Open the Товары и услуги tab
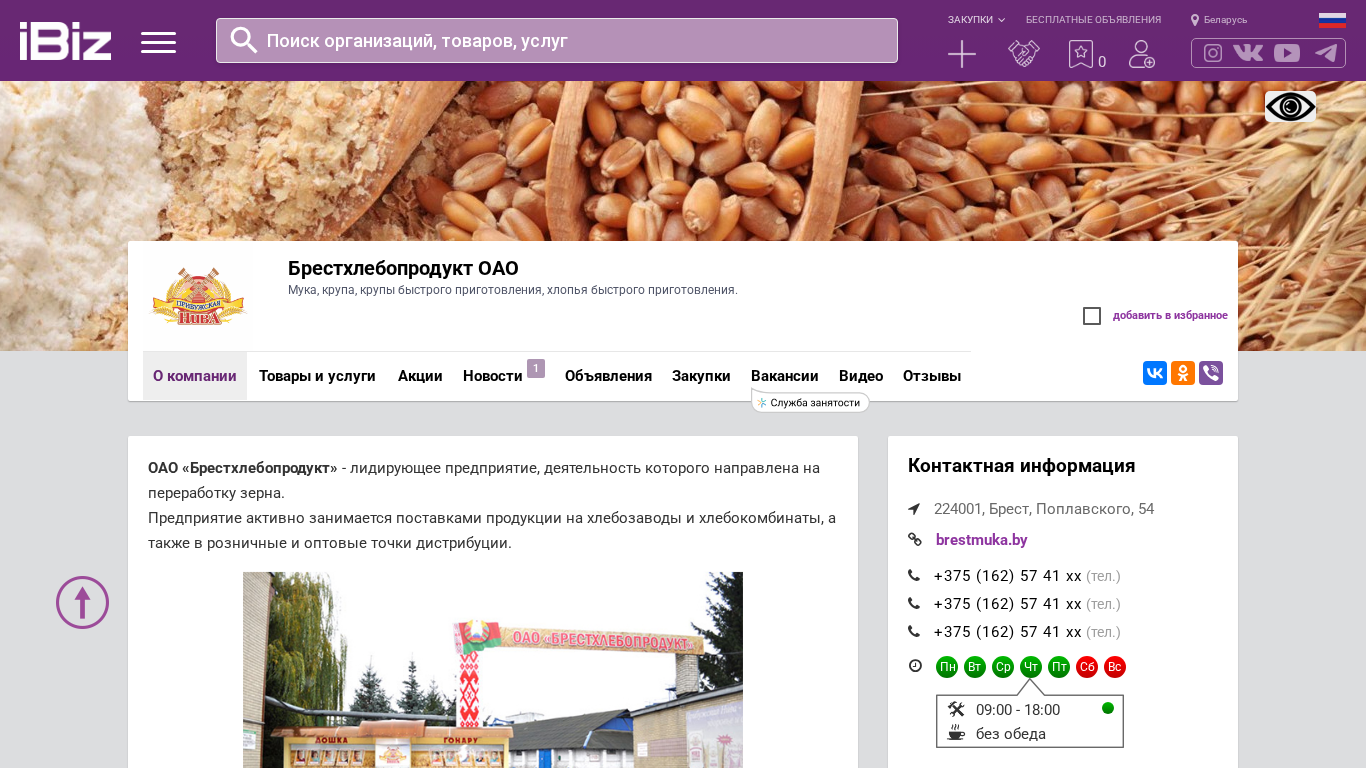 (x=317, y=376)
